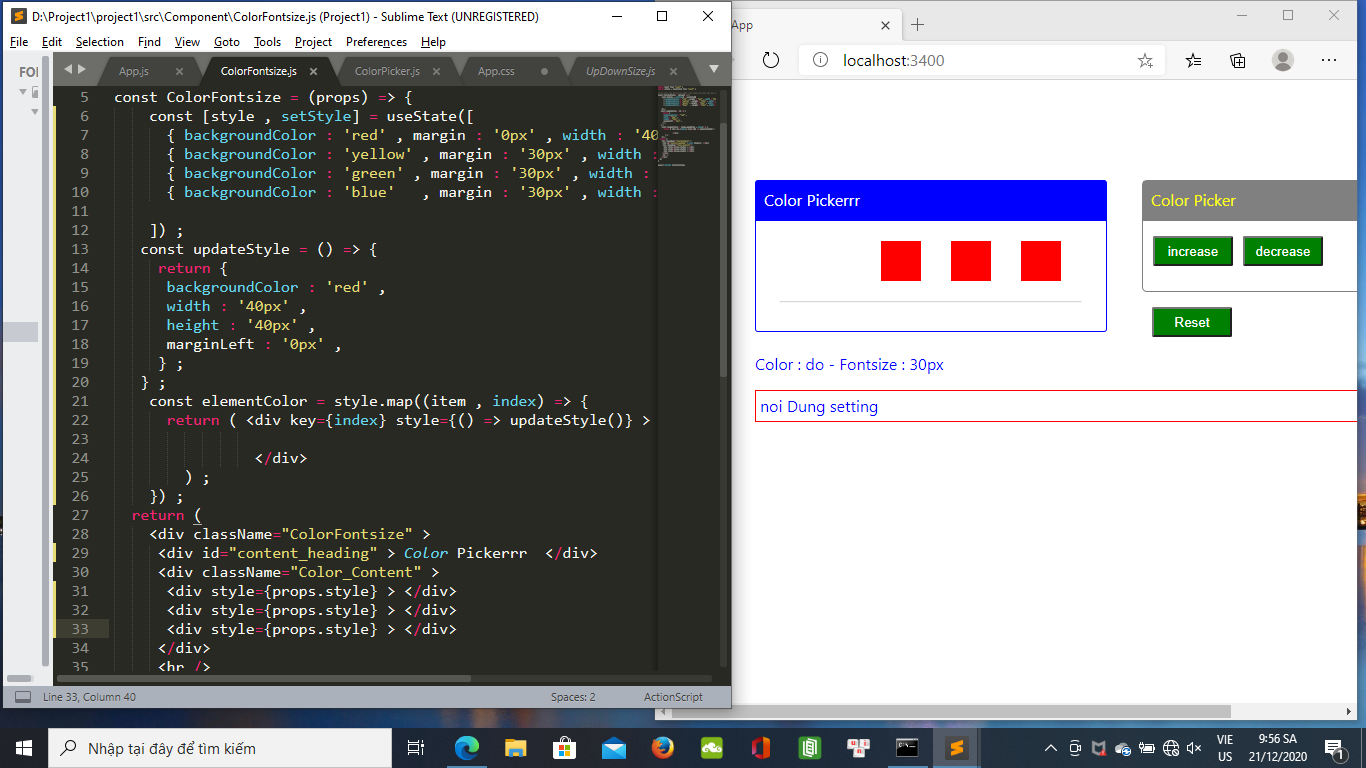Close the ColorFontsize.js tab
Screen dimensions: 1366x768
tap(314, 72)
